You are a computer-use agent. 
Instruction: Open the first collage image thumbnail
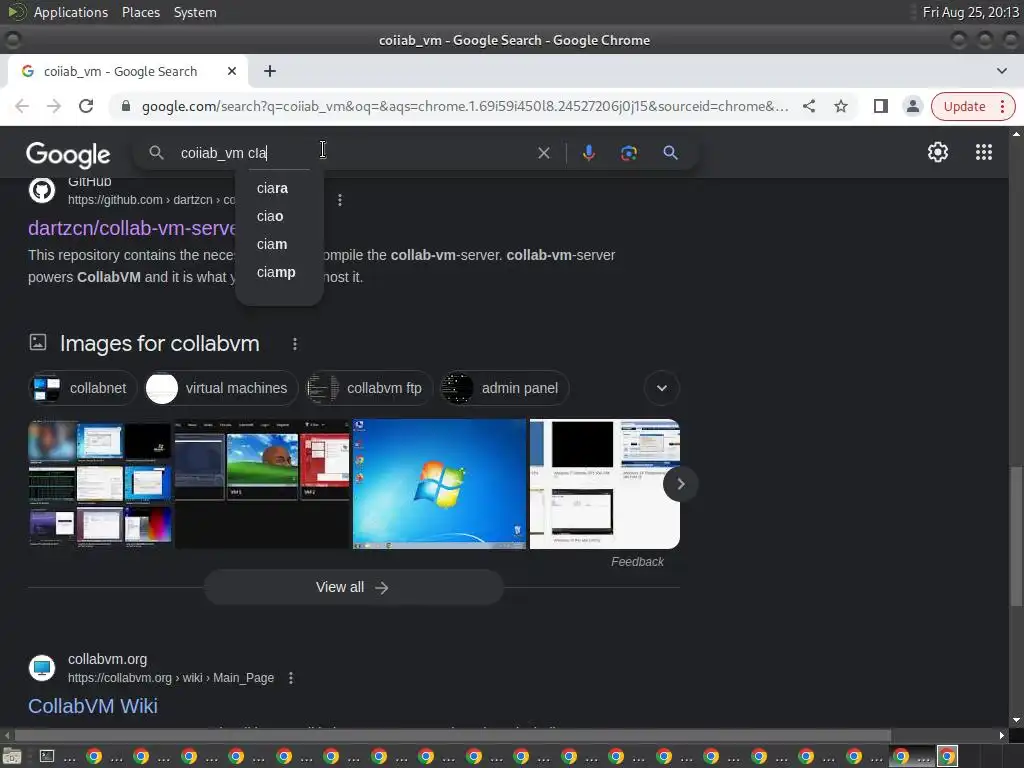(x=99, y=484)
